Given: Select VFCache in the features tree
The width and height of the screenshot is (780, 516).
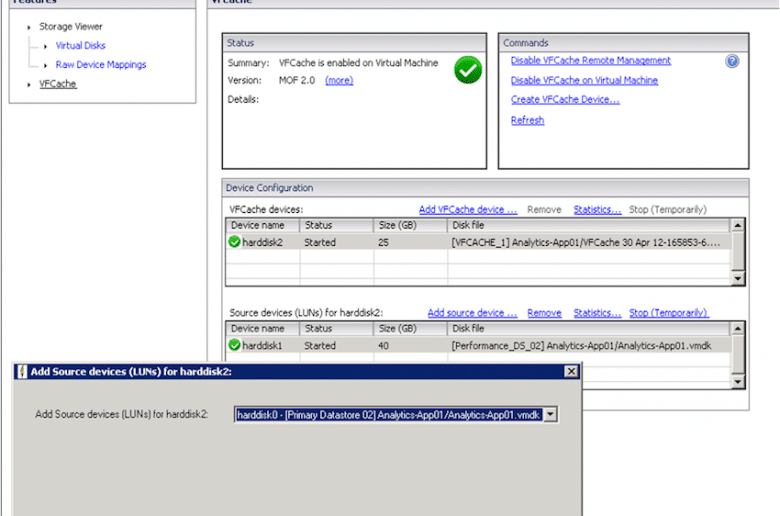Looking at the screenshot, I should coord(58,84).
